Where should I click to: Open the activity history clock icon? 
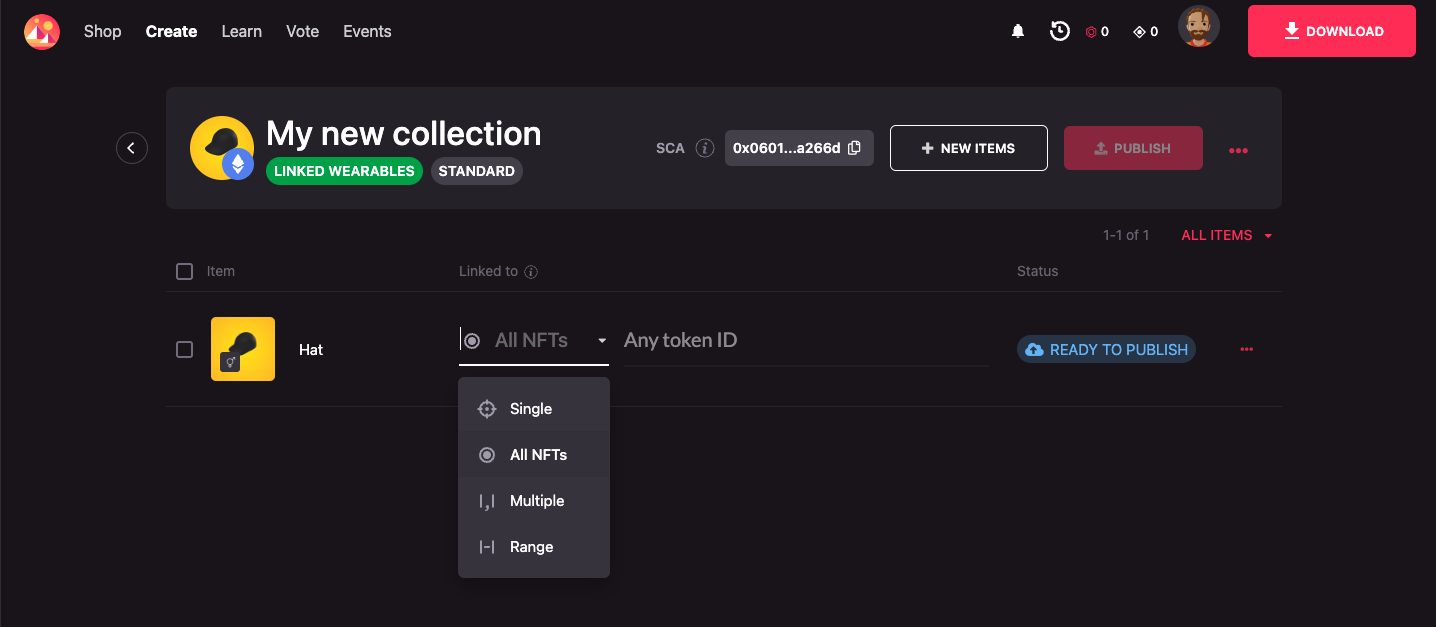point(1060,32)
